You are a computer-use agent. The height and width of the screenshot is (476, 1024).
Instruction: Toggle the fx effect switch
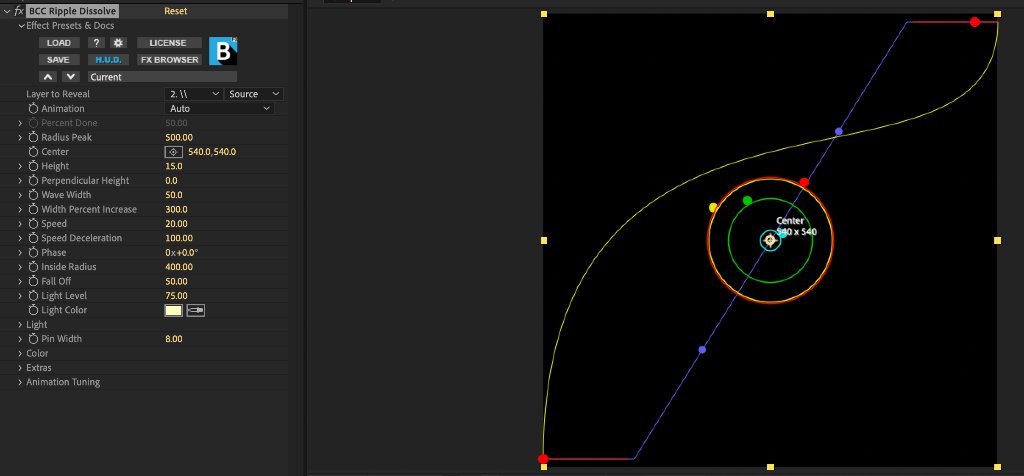pyautogui.click(x=19, y=11)
